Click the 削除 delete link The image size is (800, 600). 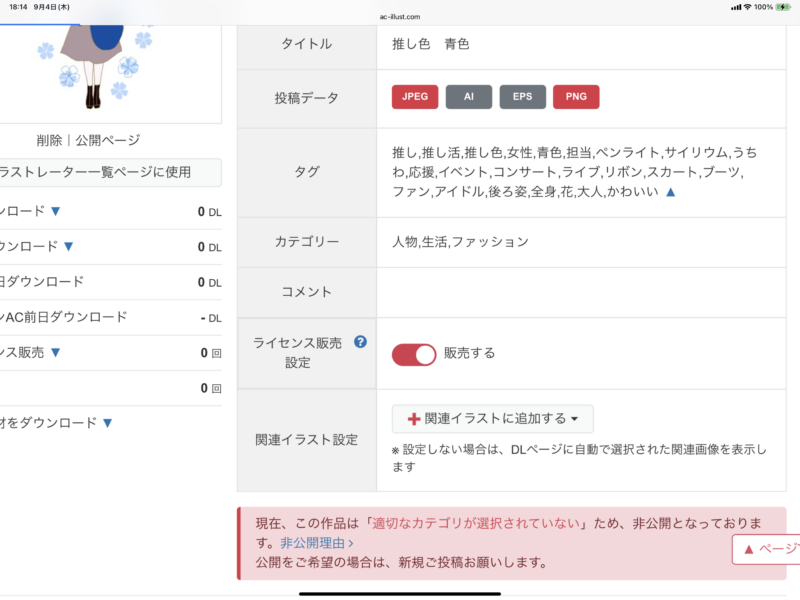(x=48, y=140)
